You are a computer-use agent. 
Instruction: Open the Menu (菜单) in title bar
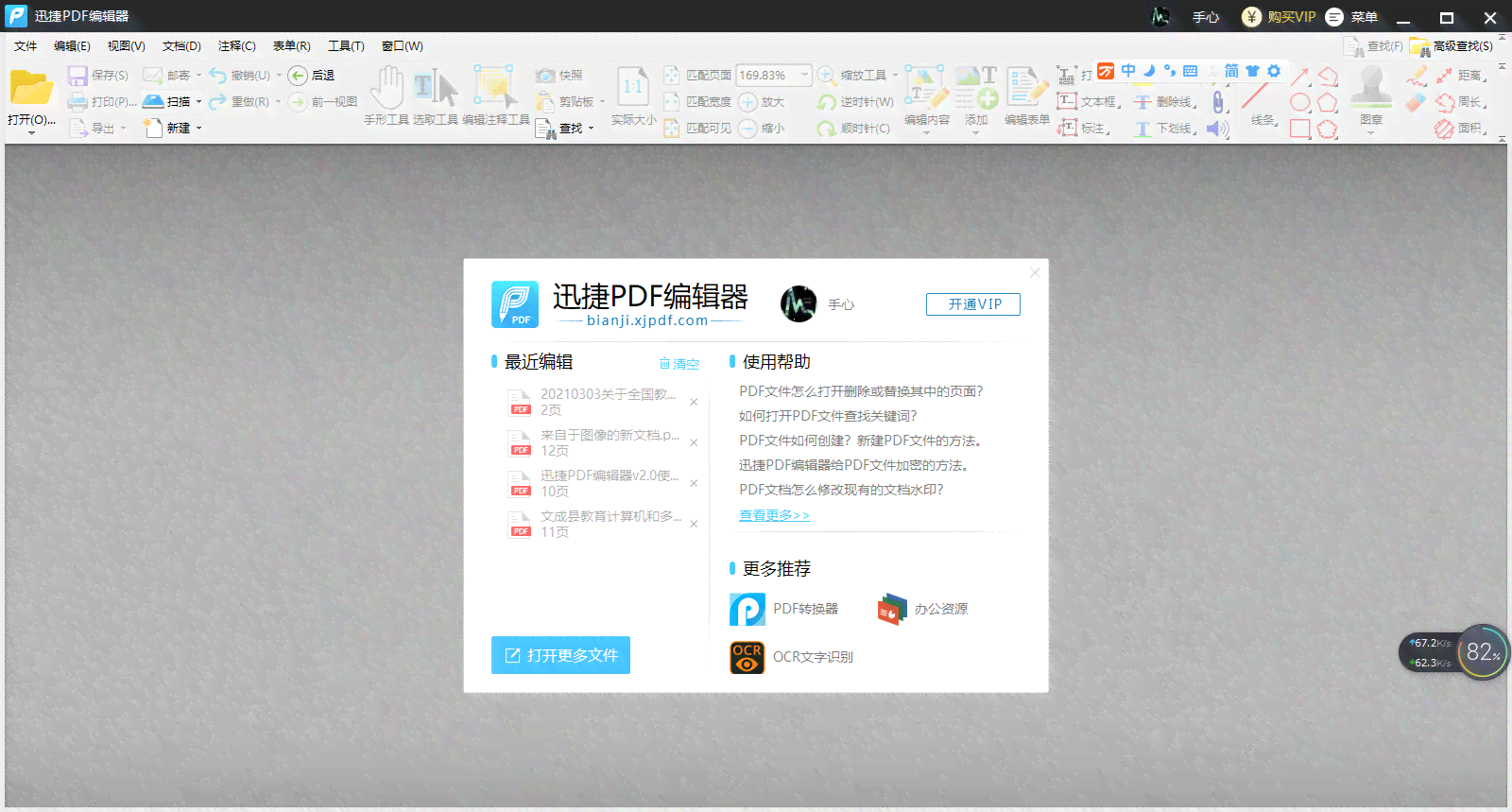click(1351, 17)
